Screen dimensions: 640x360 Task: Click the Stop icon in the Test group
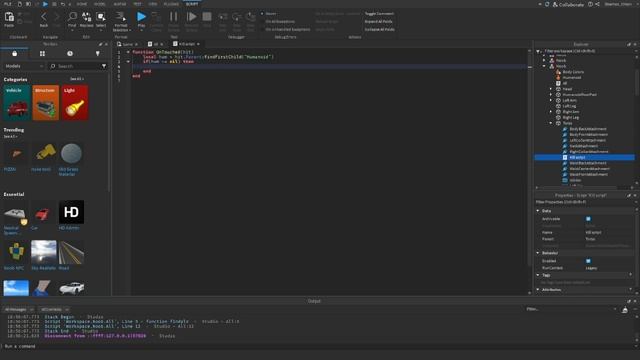207,17
